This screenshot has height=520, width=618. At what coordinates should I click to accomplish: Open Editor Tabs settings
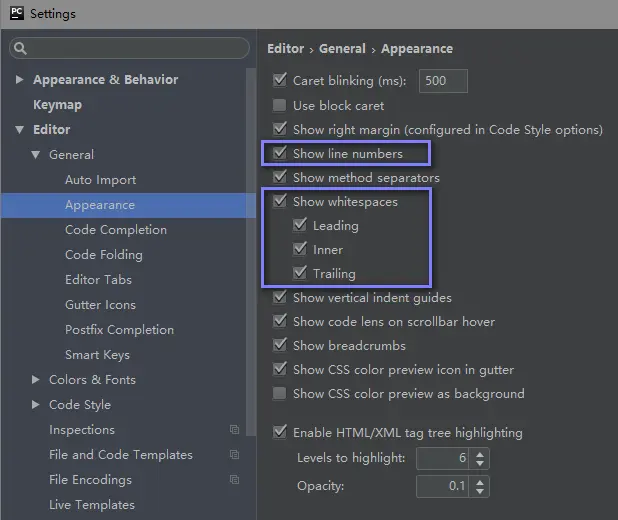(99, 280)
